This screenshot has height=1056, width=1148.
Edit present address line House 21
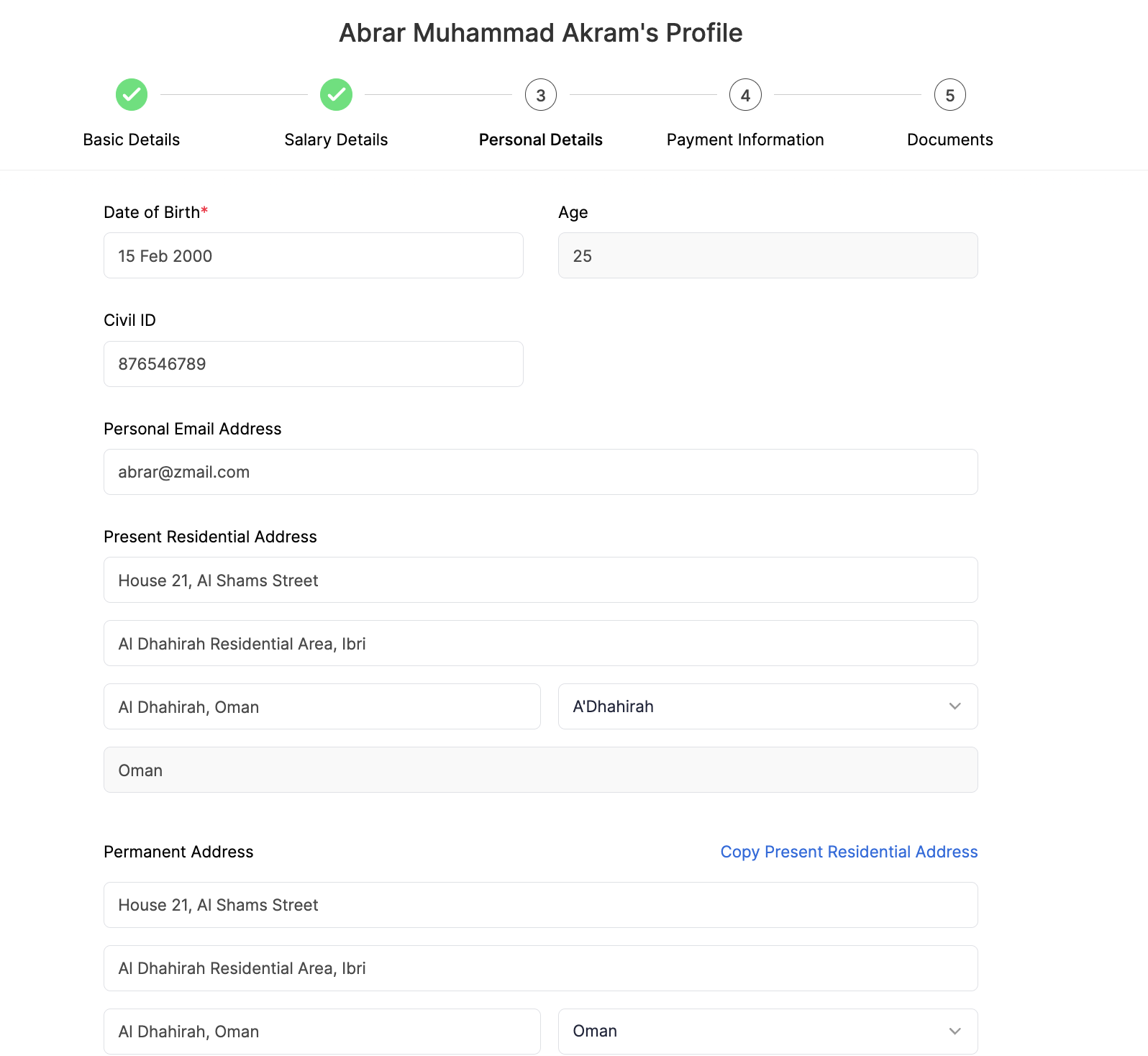coord(540,580)
